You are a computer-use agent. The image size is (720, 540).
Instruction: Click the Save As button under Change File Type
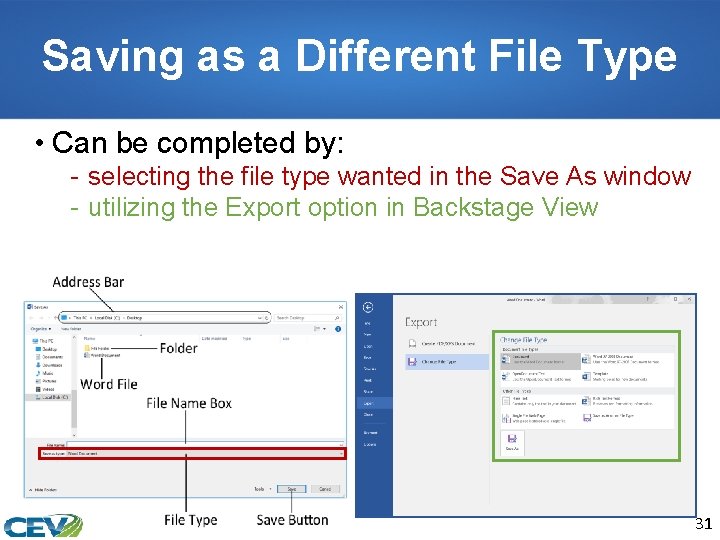pos(512,443)
